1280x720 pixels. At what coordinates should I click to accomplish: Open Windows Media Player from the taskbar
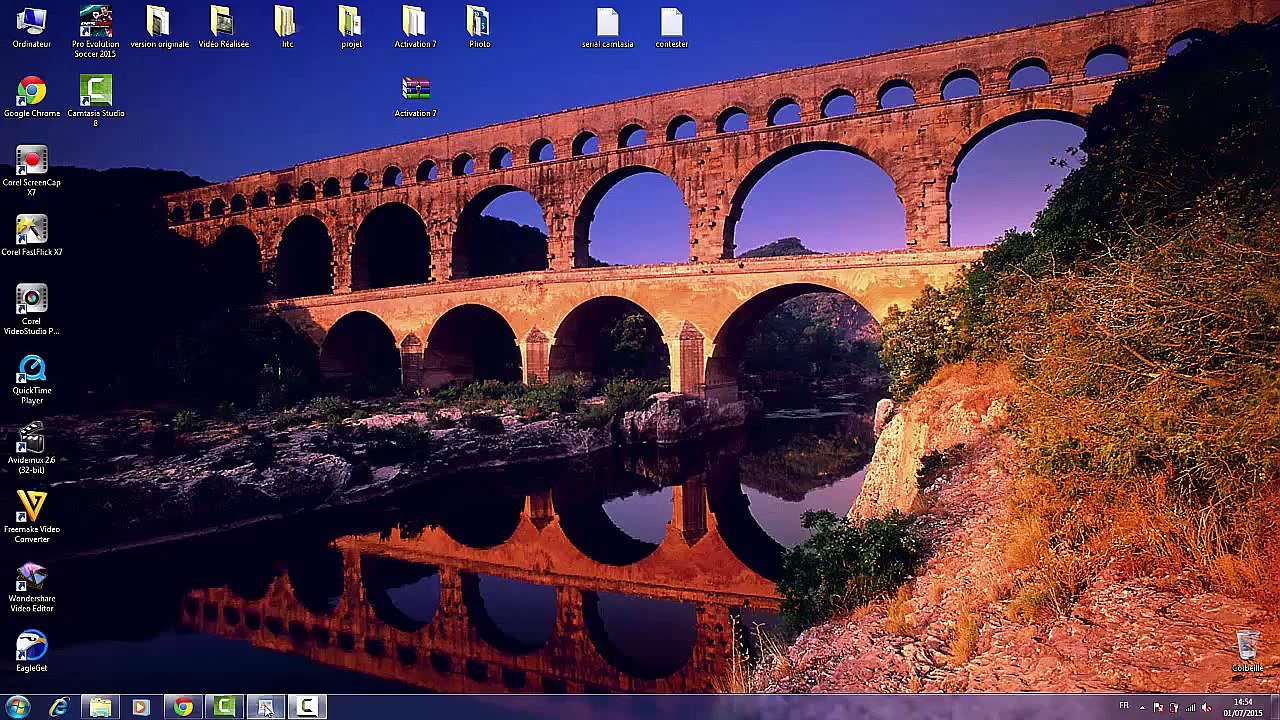pyautogui.click(x=141, y=707)
